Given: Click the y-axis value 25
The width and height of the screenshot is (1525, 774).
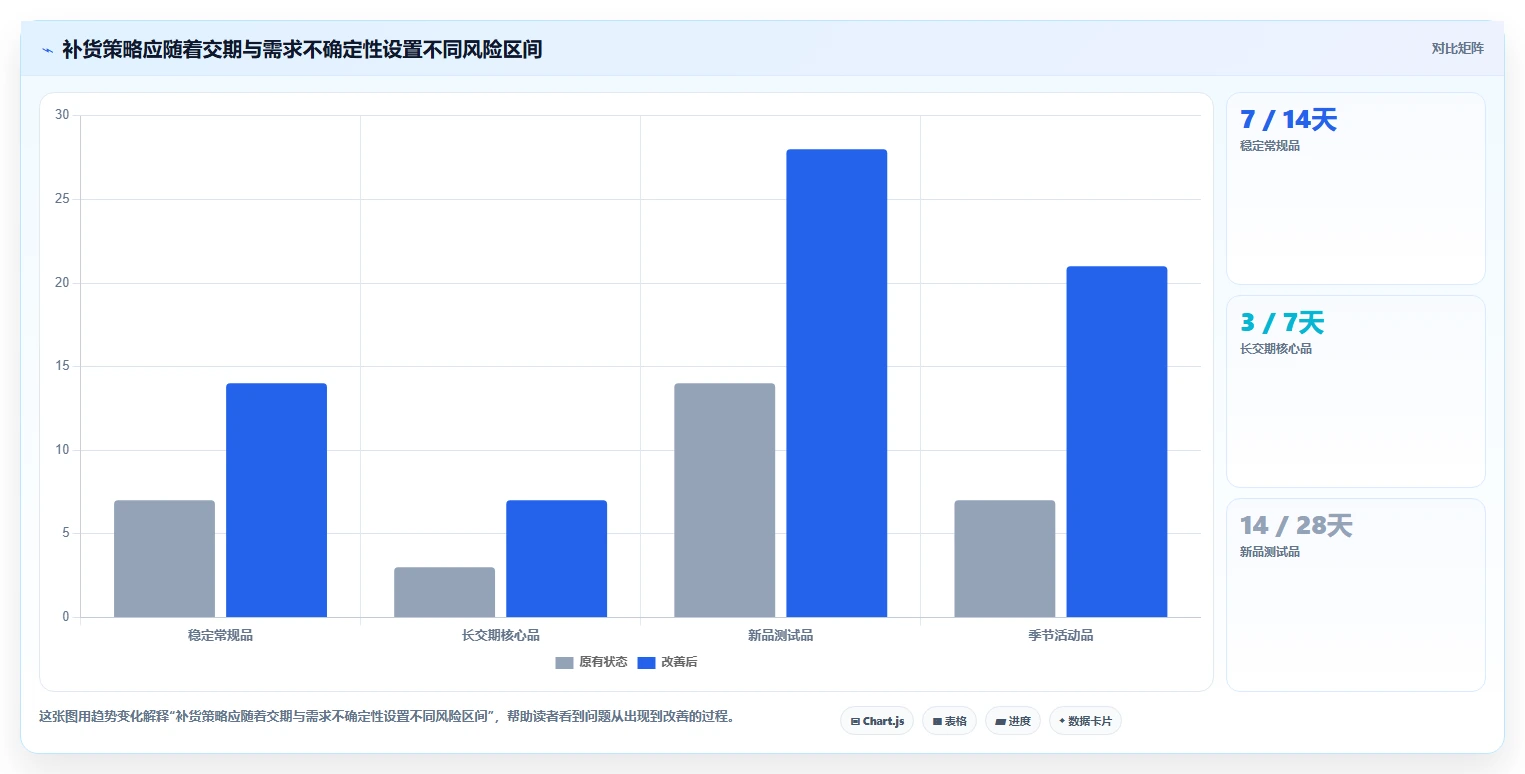Looking at the screenshot, I should tap(62, 199).
